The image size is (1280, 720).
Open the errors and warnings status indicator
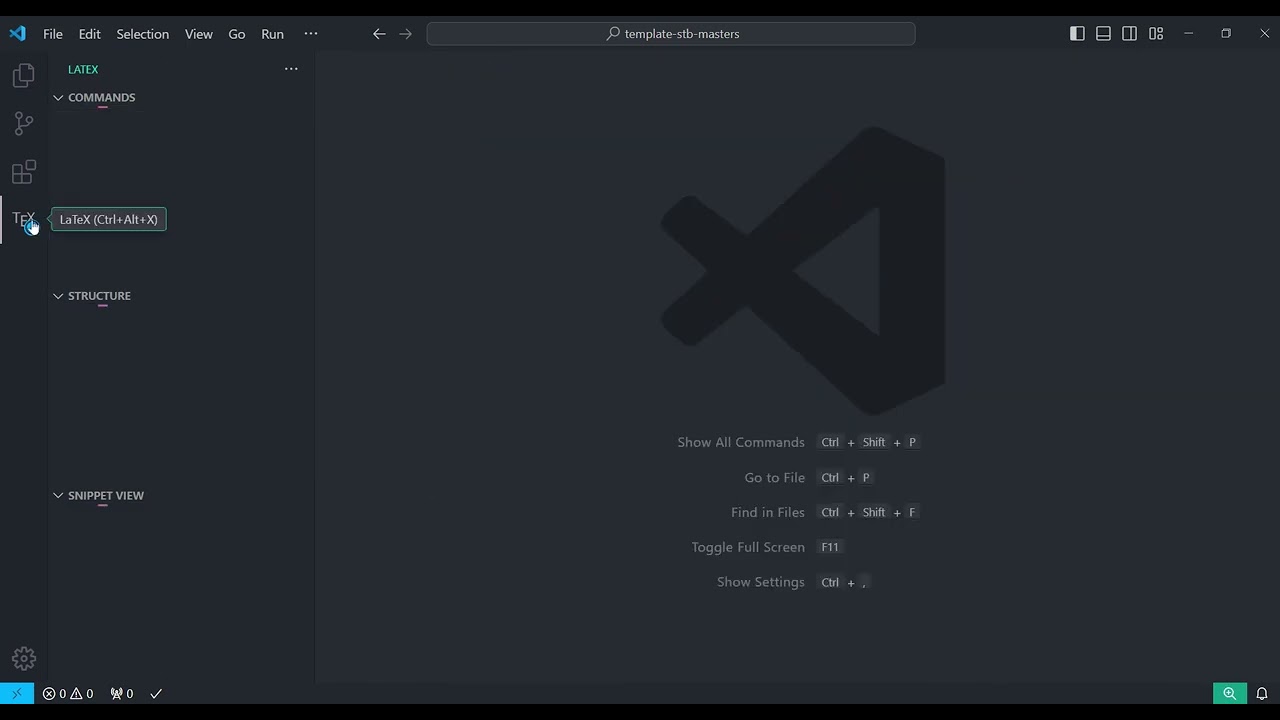tap(68, 693)
